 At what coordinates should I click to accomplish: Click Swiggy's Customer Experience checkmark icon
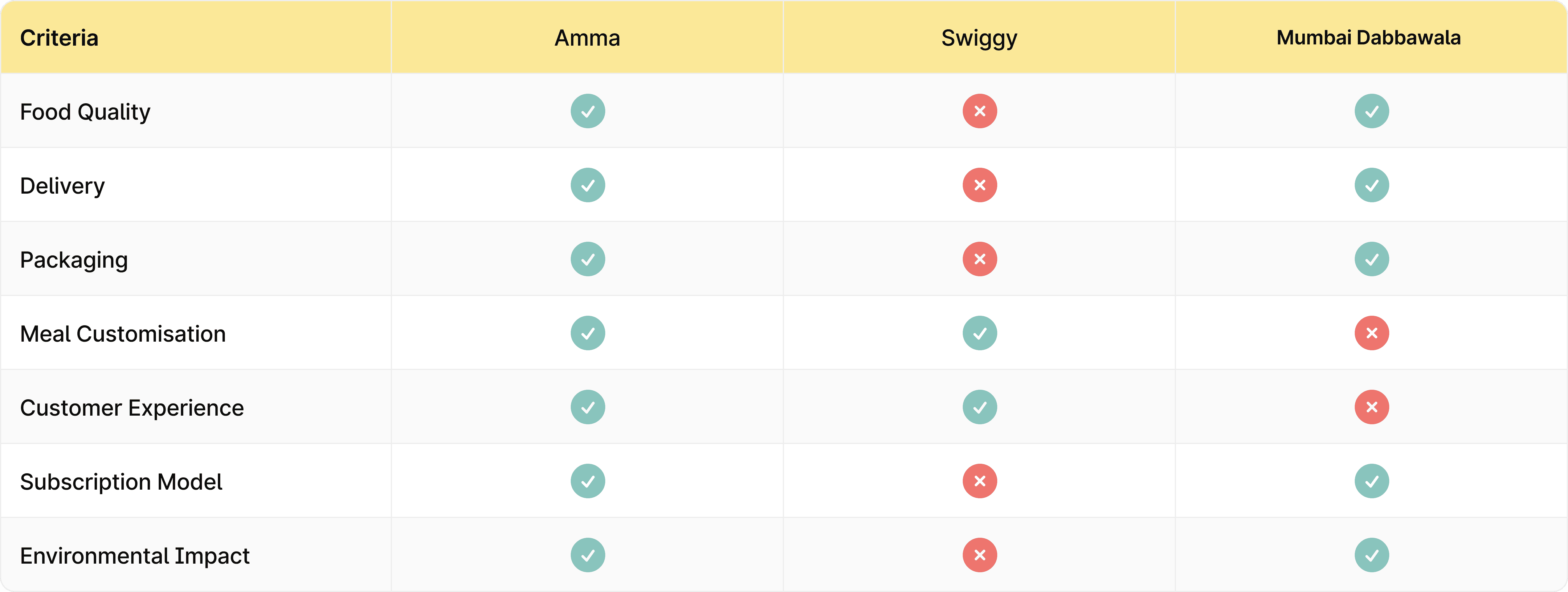pyautogui.click(x=979, y=407)
